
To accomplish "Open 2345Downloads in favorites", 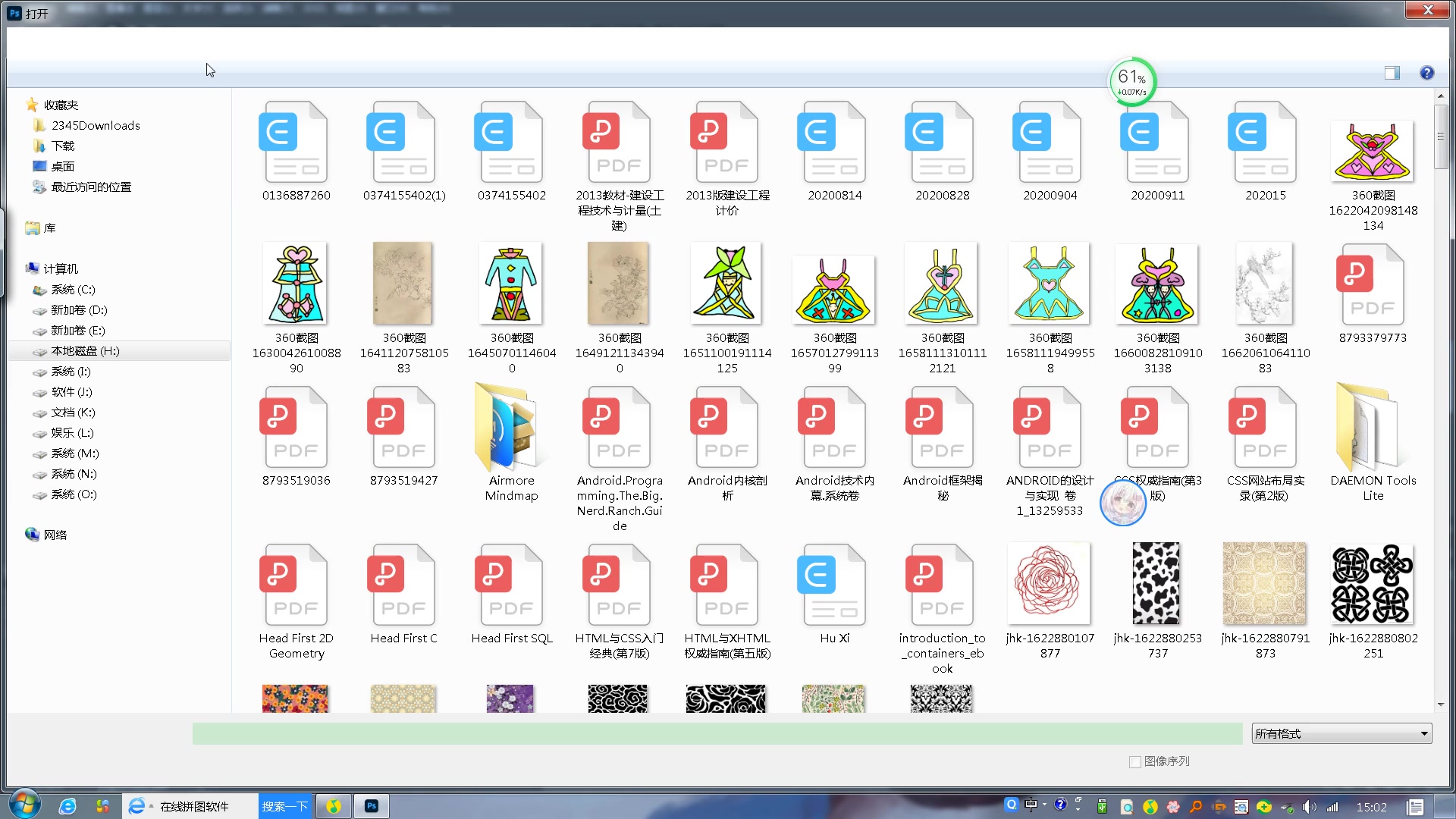I will point(96,125).
